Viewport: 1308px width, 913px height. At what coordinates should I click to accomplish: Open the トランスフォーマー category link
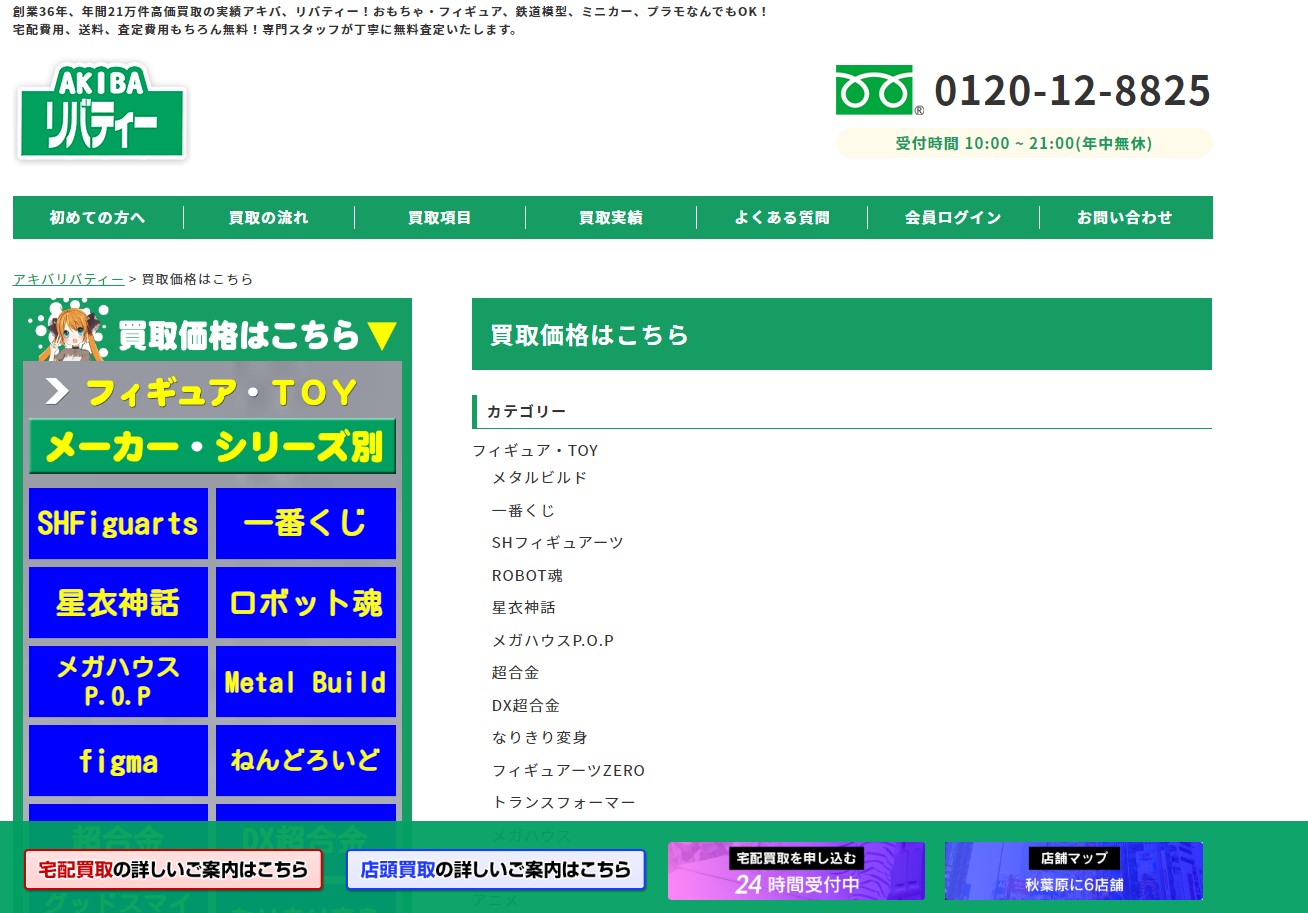(563, 802)
